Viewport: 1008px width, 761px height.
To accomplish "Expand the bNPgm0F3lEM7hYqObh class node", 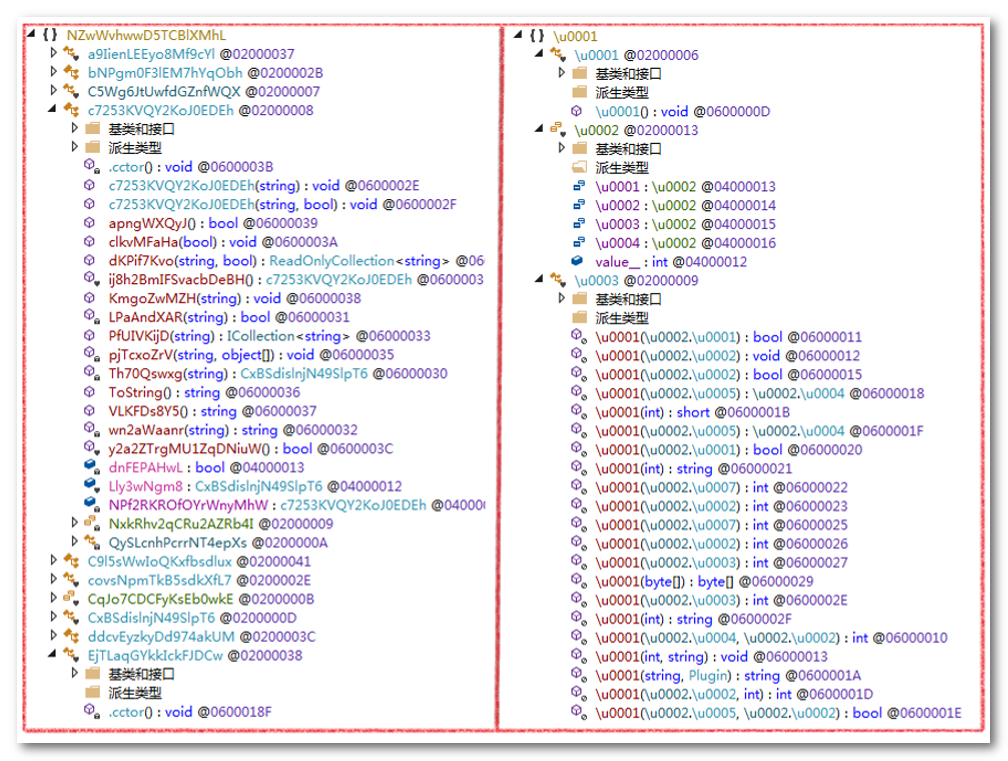I will [x=54, y=73].
